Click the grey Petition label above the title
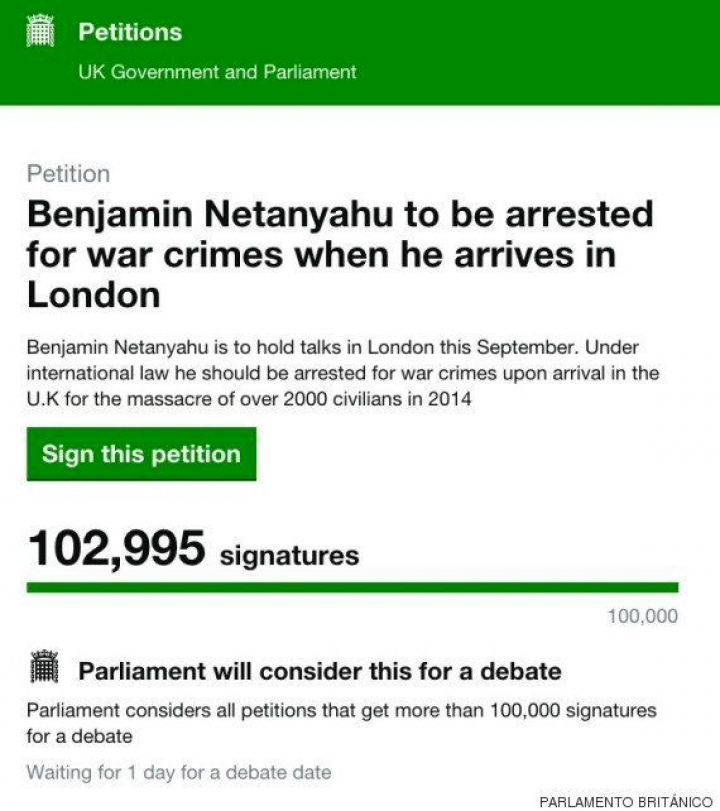Viewport: 720px width, 811px height. coord(68,174)
